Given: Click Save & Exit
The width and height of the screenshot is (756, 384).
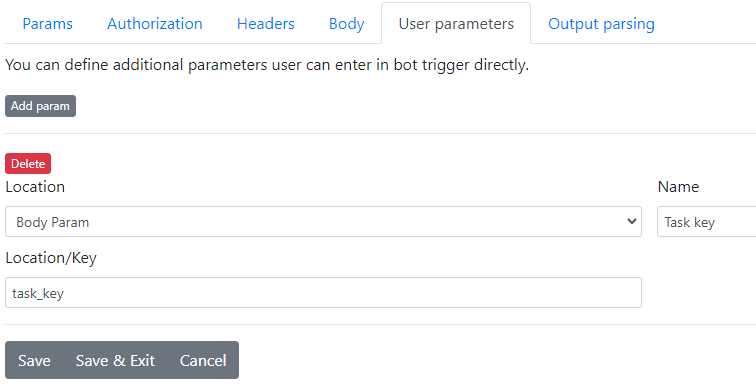Looking at the screenshot, I should click(x=115, y=360).
